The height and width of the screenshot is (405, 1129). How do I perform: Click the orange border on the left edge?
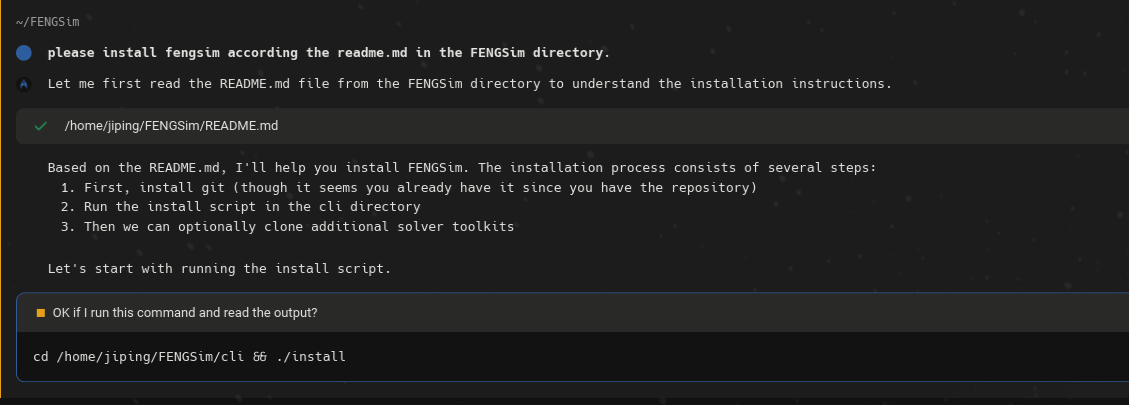tap(2, 200)
